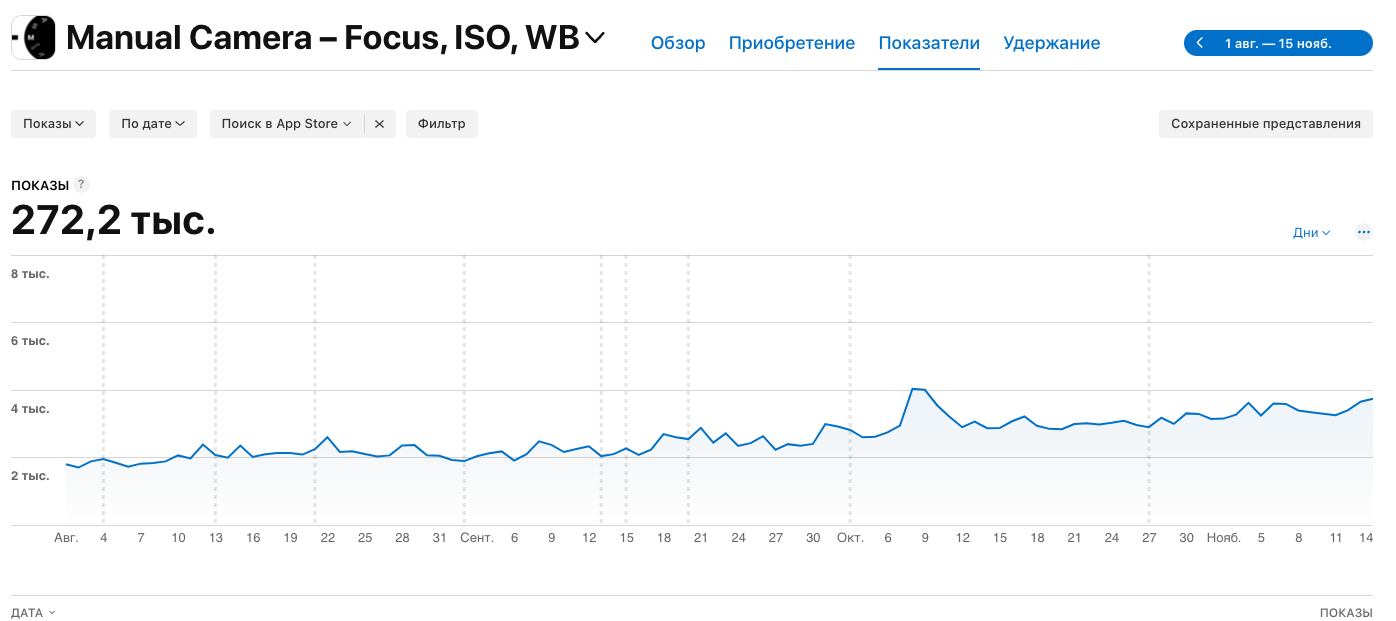The width and height of the screenshot is (1396, 621).
Task: Open the question mark help icon beside ПОКАЗЫ
Action: tap(82, 185)
